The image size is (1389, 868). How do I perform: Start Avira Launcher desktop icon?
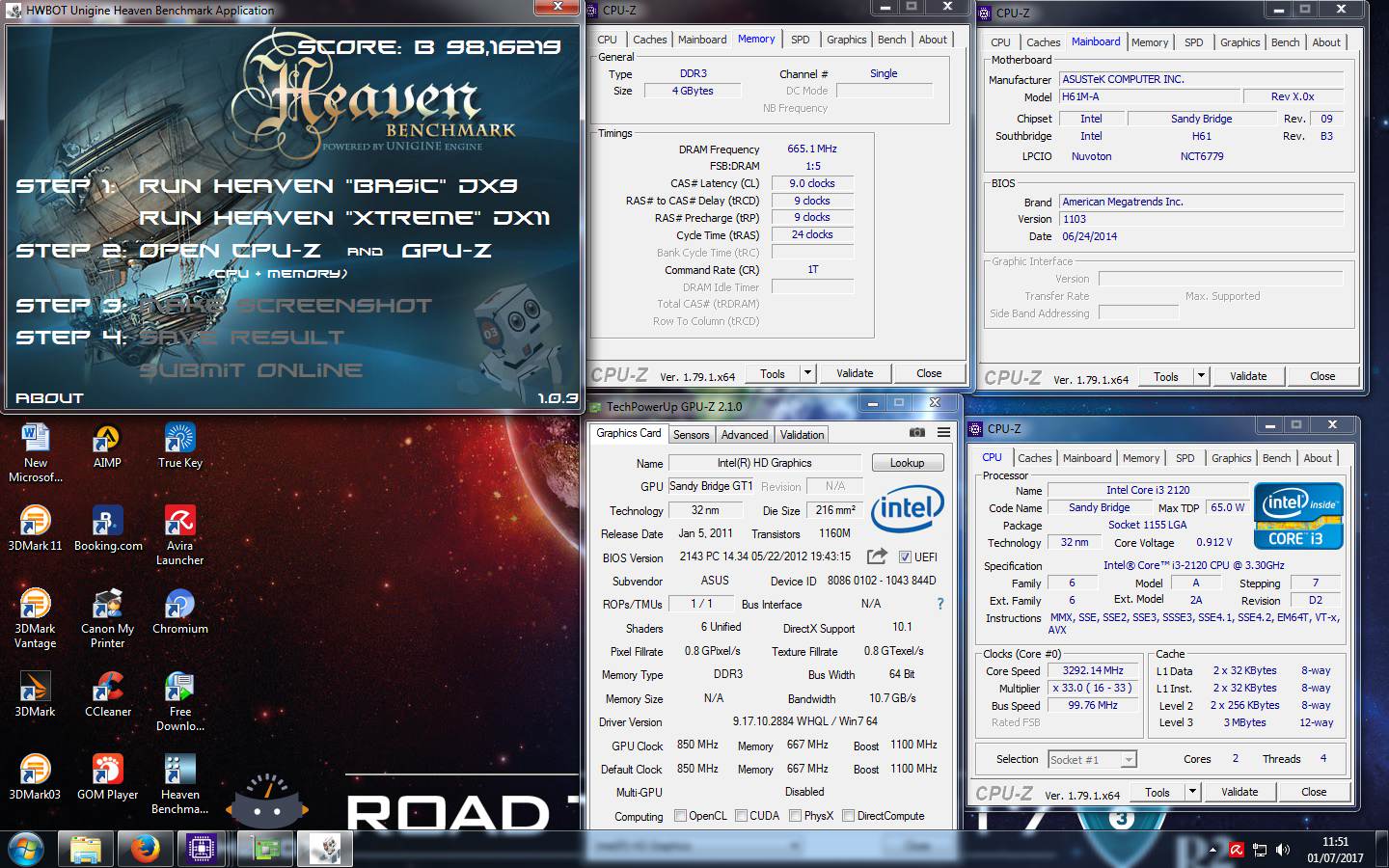[x=180, y=535]
